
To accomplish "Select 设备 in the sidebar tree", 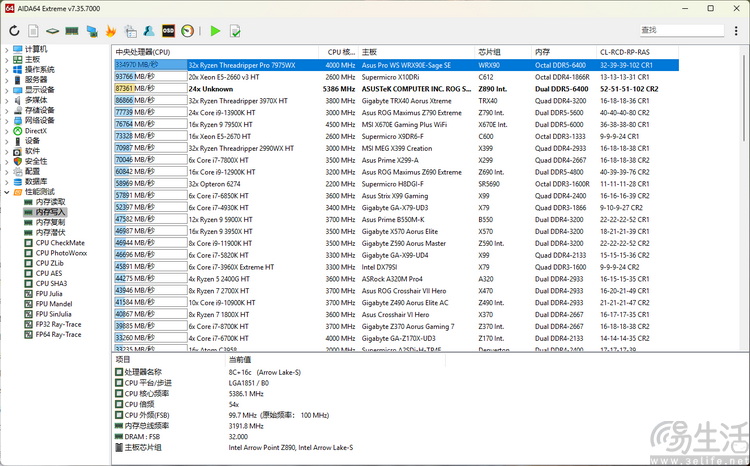I will click(32, 141).
